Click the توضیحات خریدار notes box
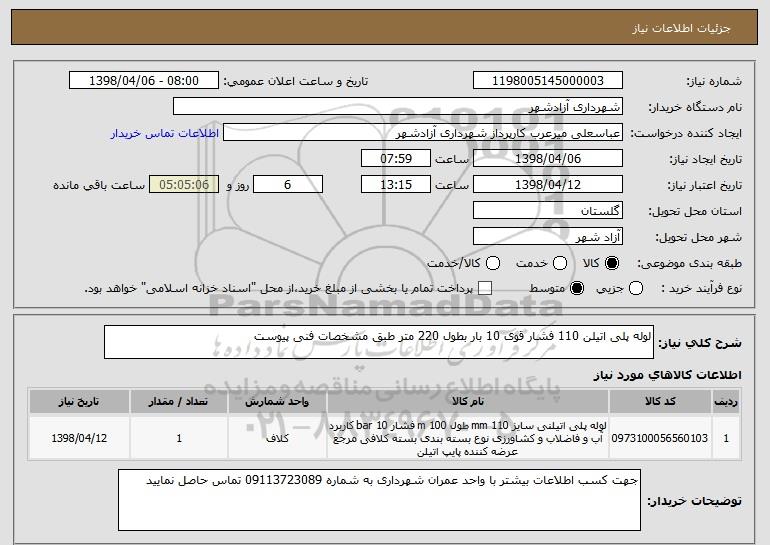770x545 pixels. click(379, 500)
